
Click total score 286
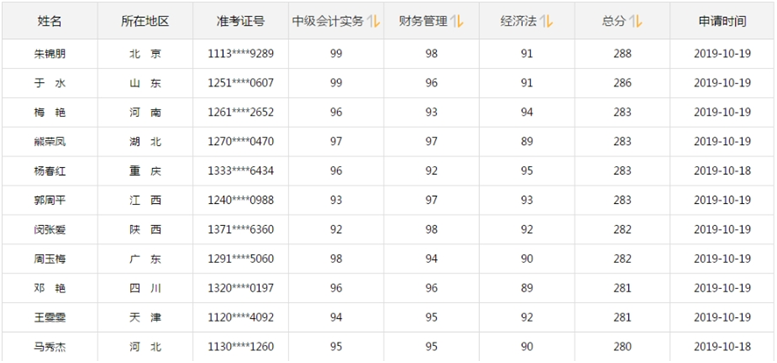(x=622, y=83)
